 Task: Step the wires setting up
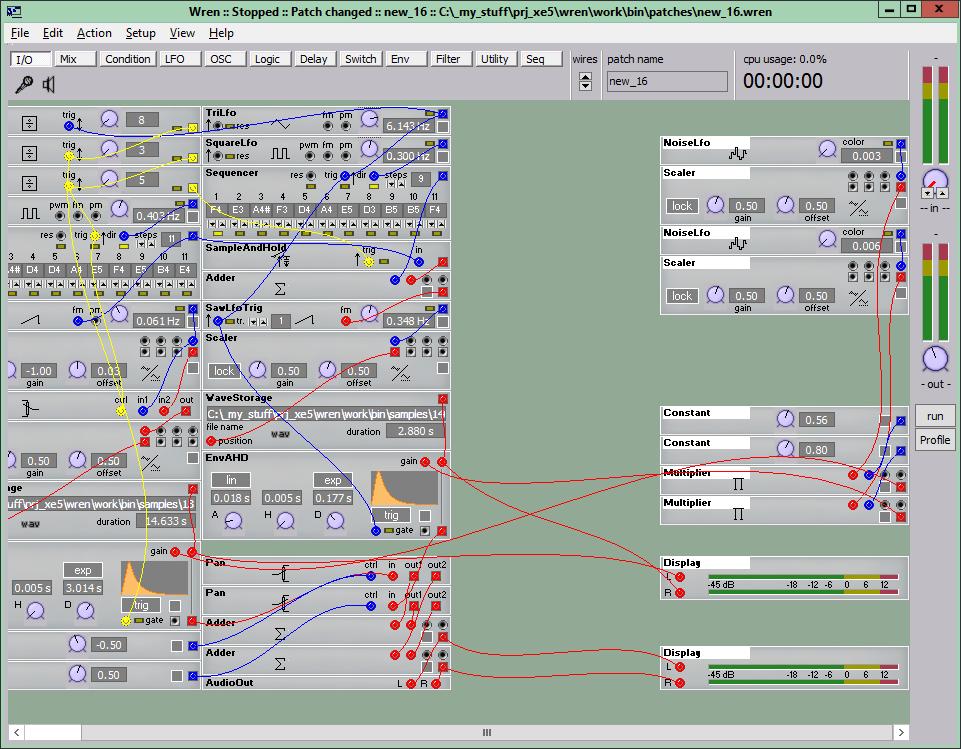[x=585, y=77]
